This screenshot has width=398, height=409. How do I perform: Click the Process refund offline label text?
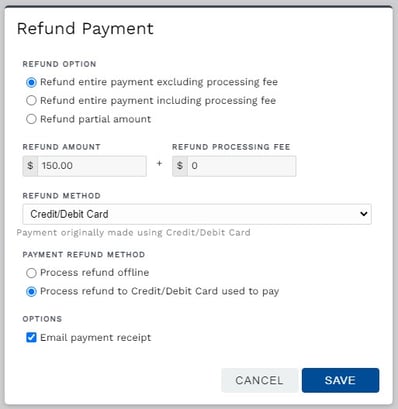[x=95, y=273]
